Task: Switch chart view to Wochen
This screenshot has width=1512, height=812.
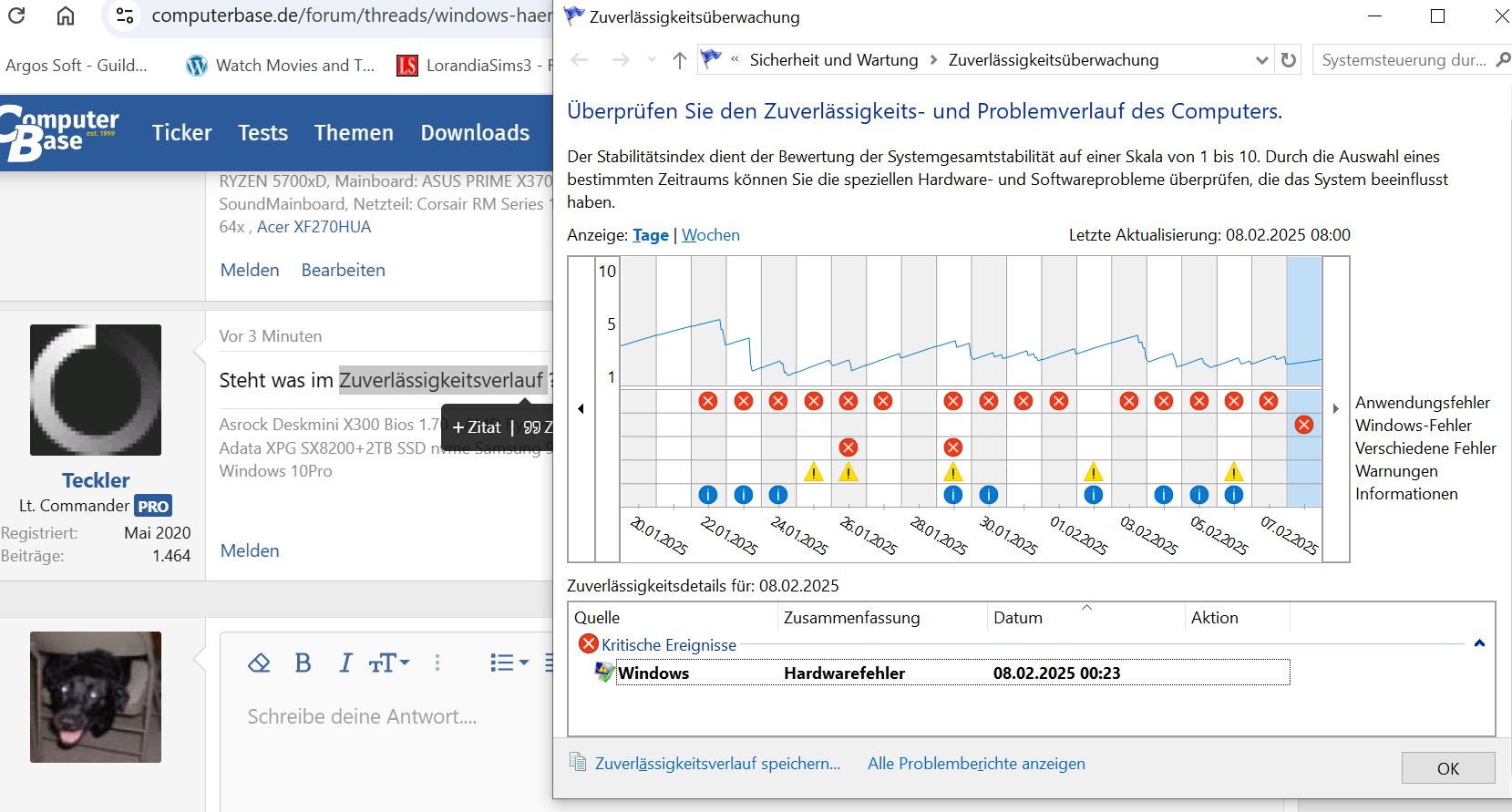Action: pos(711,235)
